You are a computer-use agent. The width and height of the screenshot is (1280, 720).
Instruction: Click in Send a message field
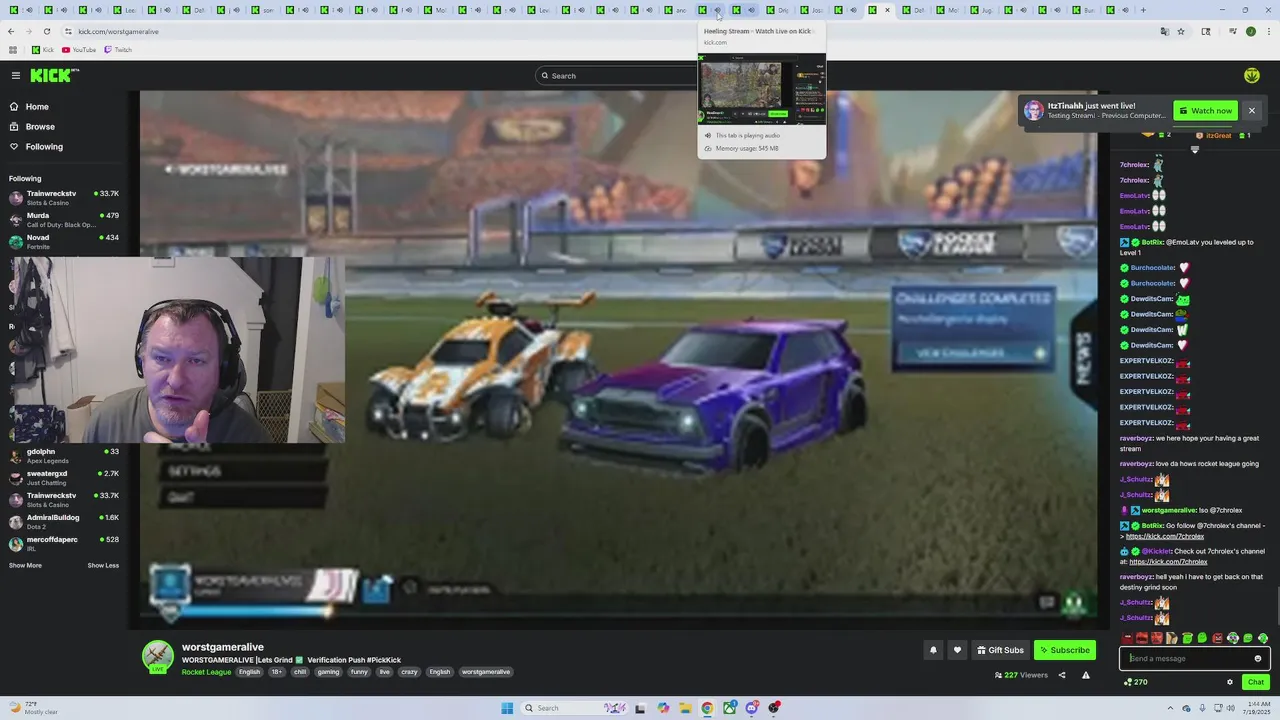1185,658
